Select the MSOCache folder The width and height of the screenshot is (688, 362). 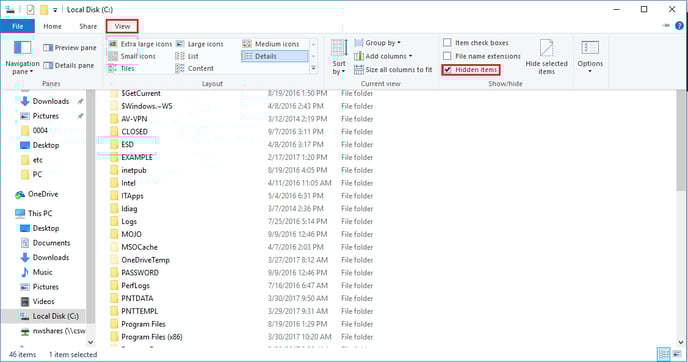(x=139, y=247)
